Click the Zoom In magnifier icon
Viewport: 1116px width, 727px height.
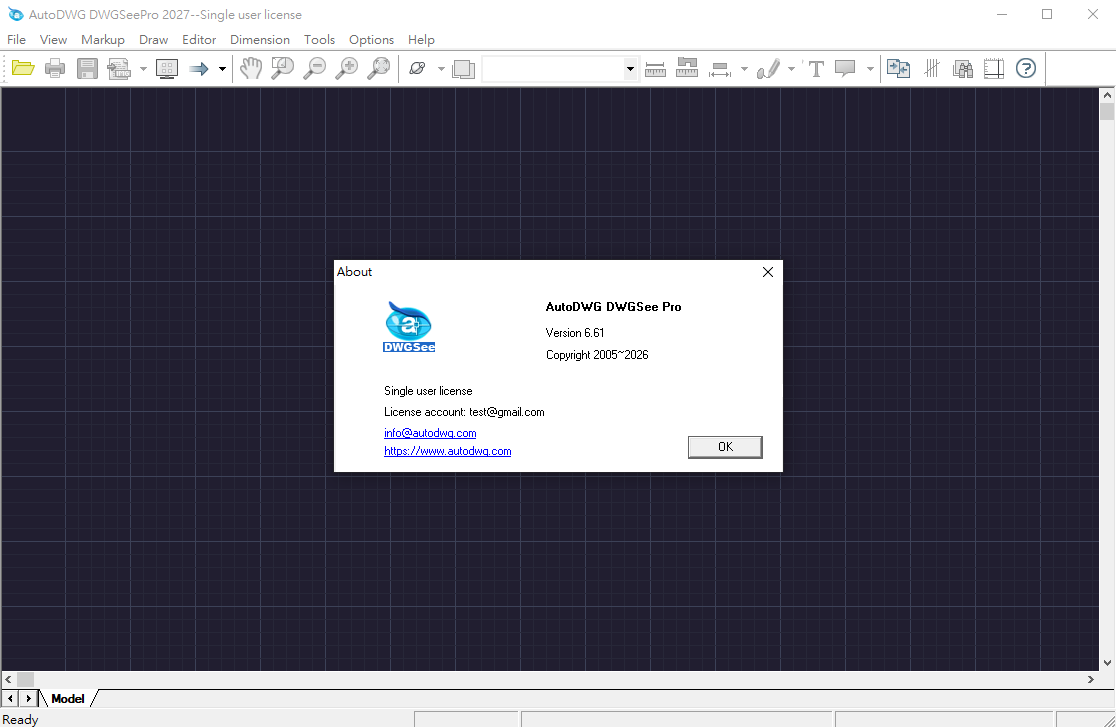[x=347, y=69]
